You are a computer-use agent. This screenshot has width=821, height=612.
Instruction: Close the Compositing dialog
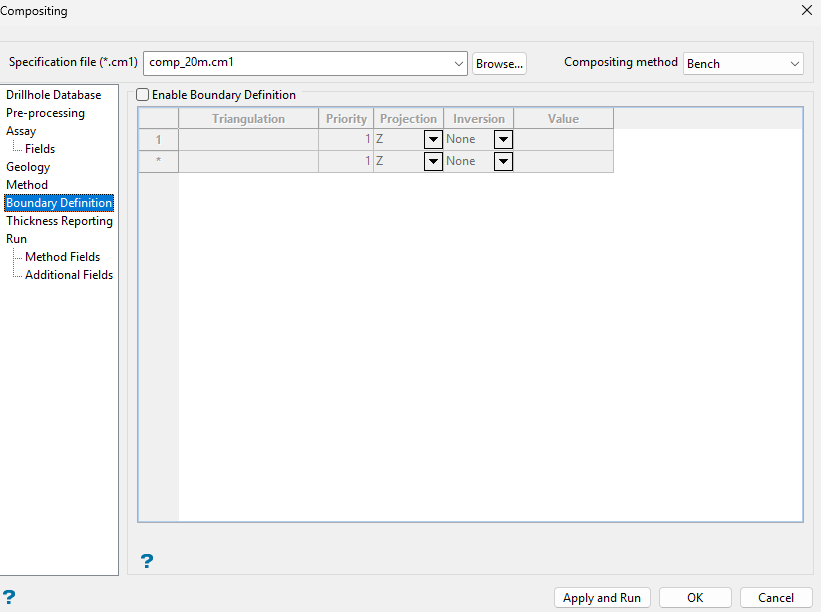click(x=806, y=10)
